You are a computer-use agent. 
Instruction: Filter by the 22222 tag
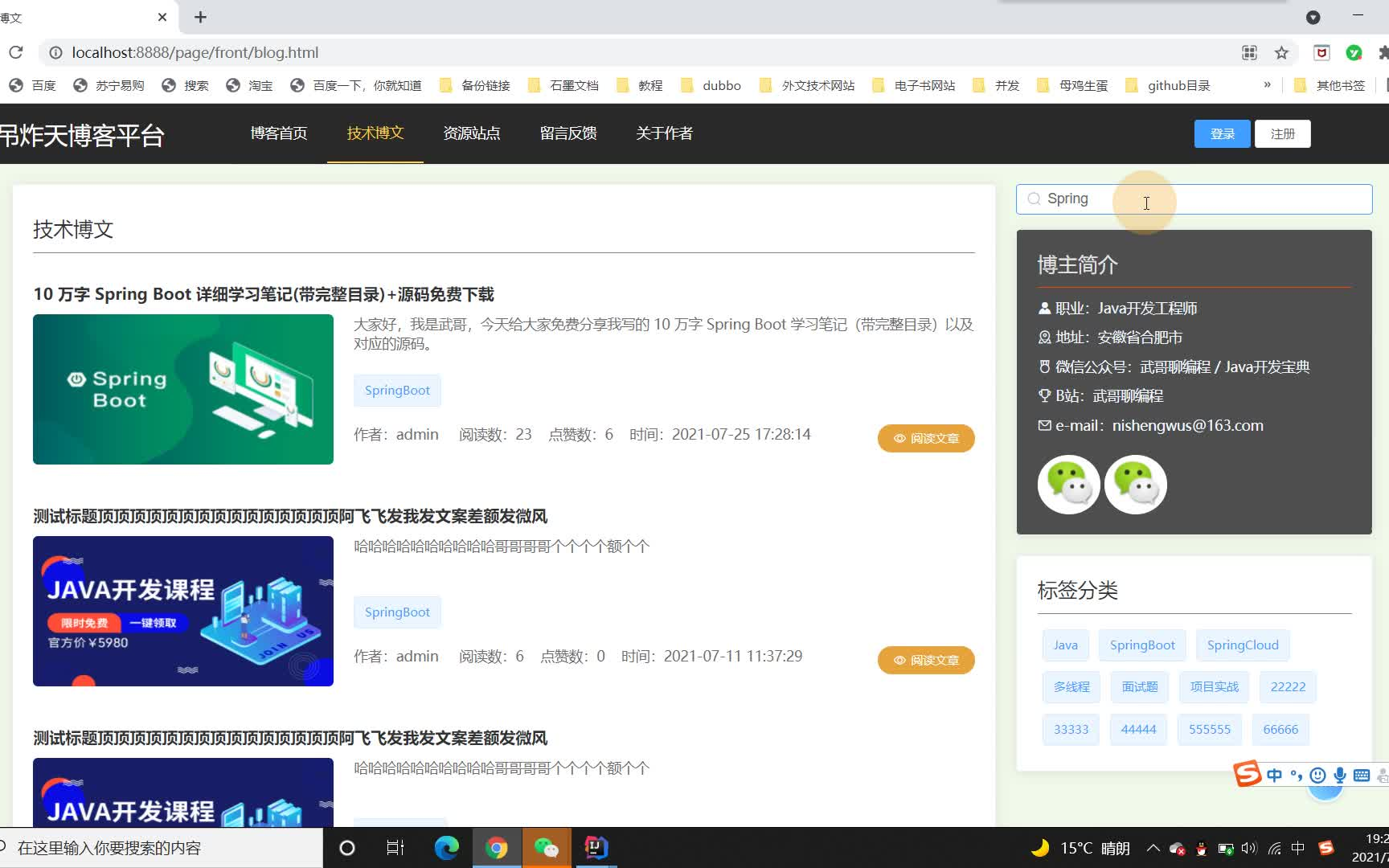tap(1288, 687)
